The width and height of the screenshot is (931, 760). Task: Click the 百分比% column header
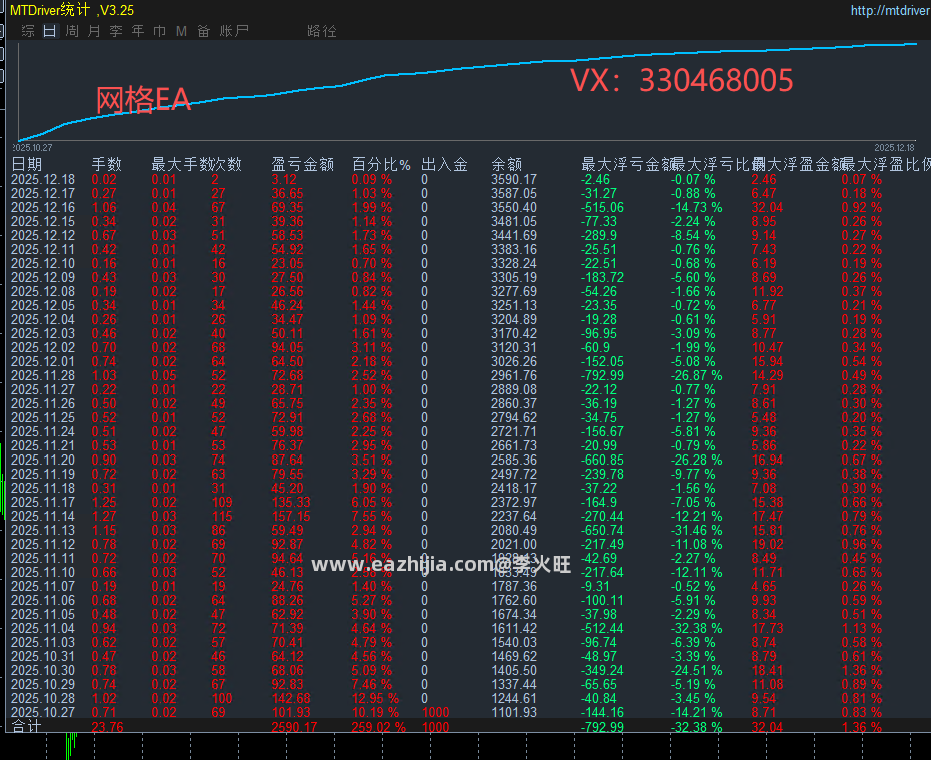[x=381, y=164]
